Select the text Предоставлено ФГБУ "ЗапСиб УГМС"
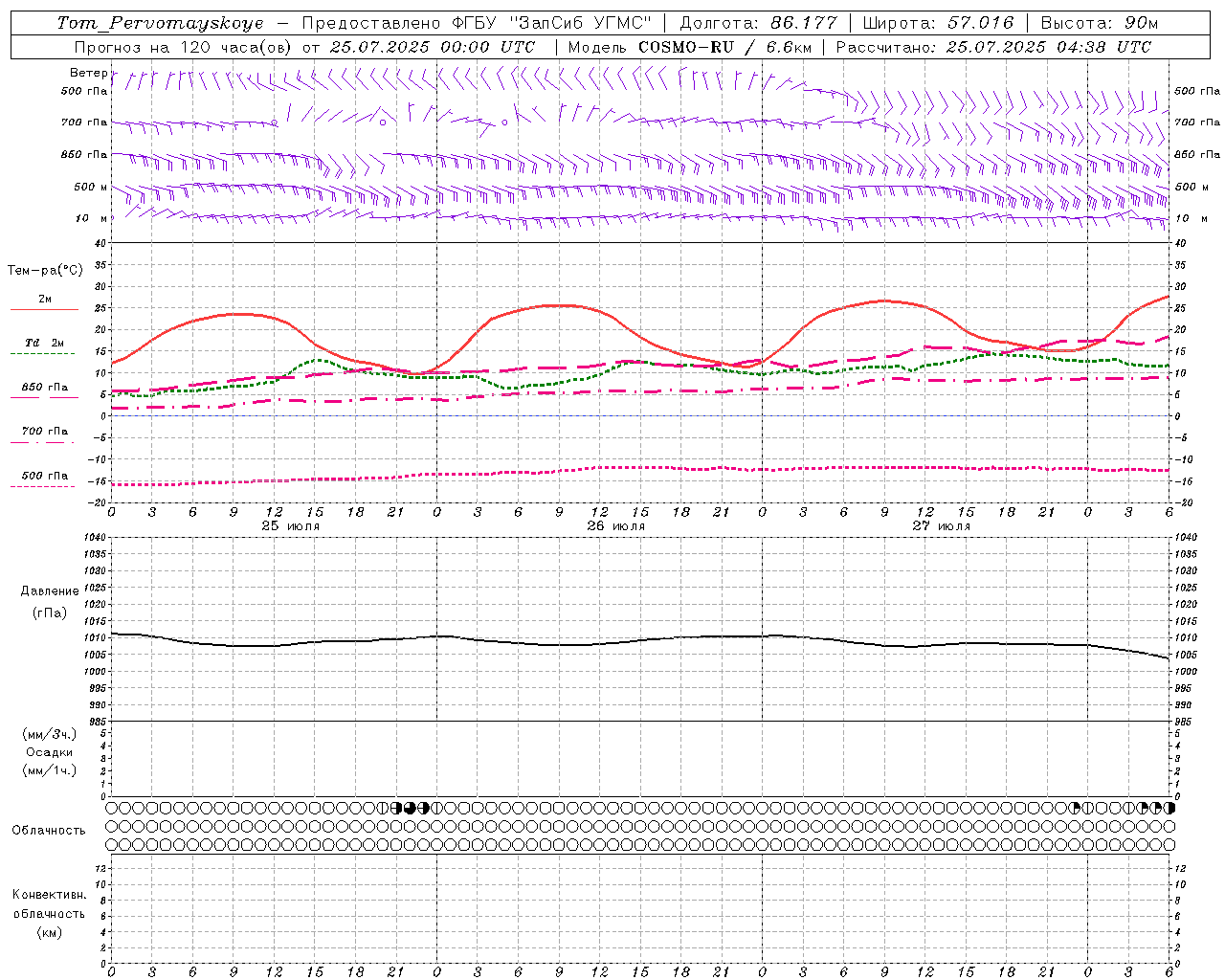The height and width of the screenshot is (980, 1225). (477, 22)
